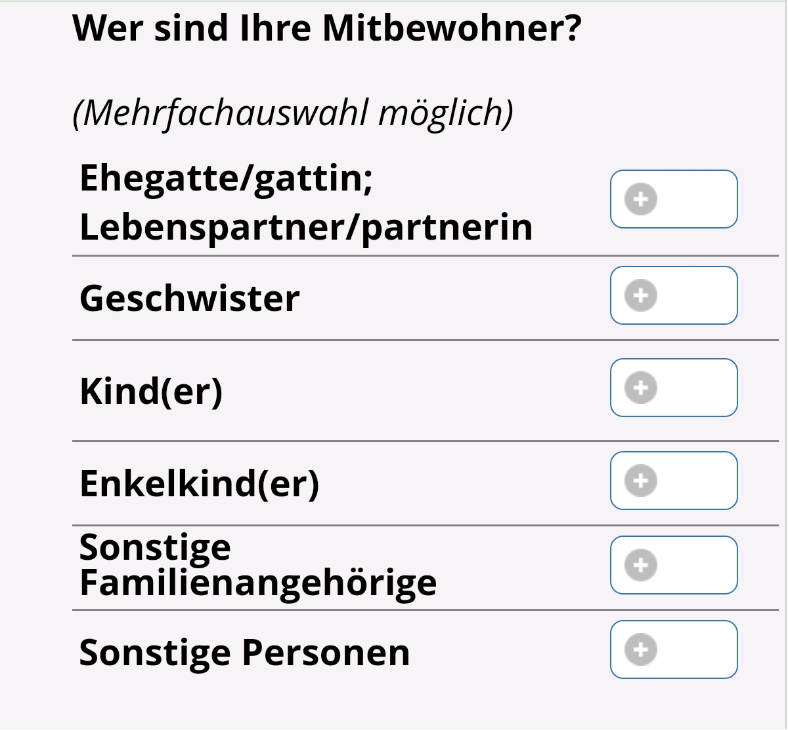Click the plus icon beside Ehegatte/gattin; Lebenspartner/partnerin
The width and height of the screenshot is (788, 730).
click(x=641, y=199)
